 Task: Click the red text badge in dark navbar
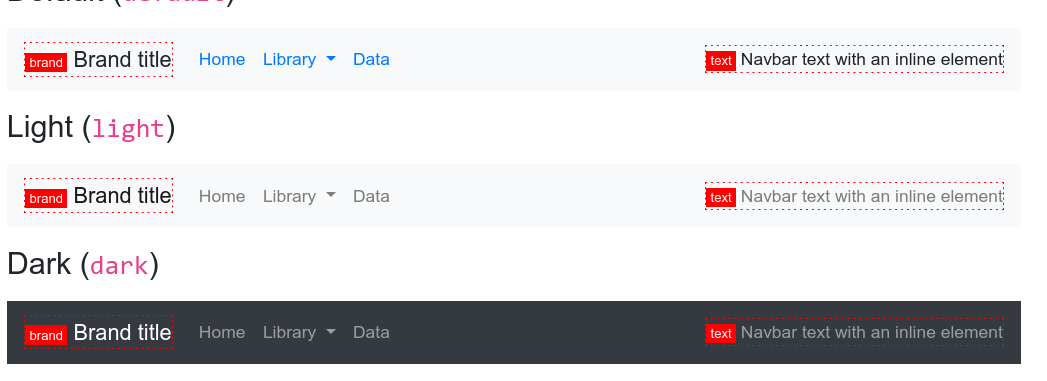click(721, 333)
